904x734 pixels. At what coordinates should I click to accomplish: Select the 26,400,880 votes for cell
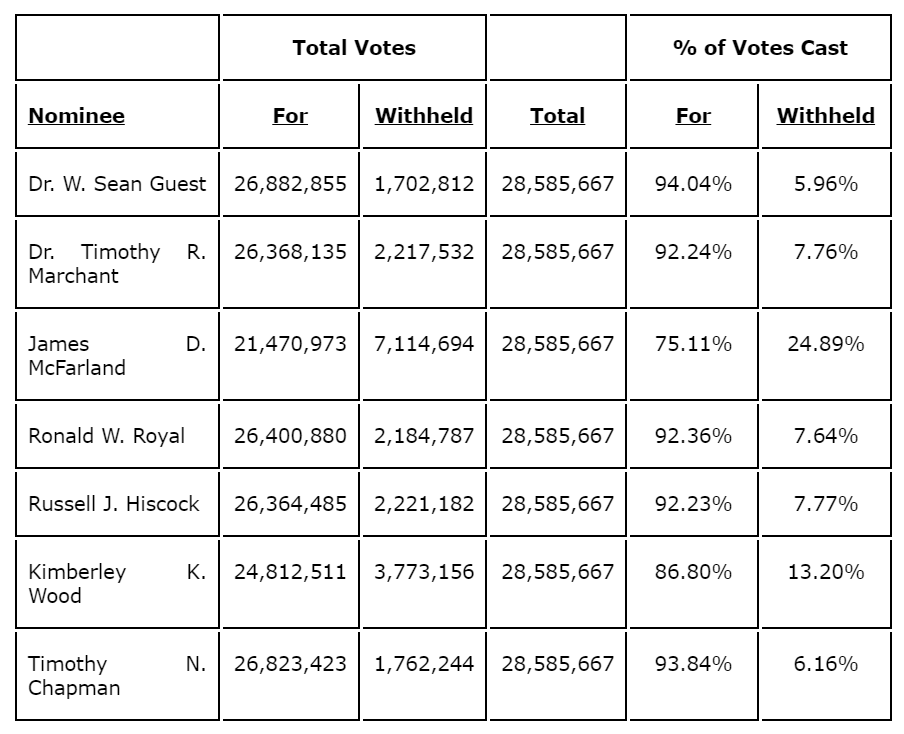[290, 436]
